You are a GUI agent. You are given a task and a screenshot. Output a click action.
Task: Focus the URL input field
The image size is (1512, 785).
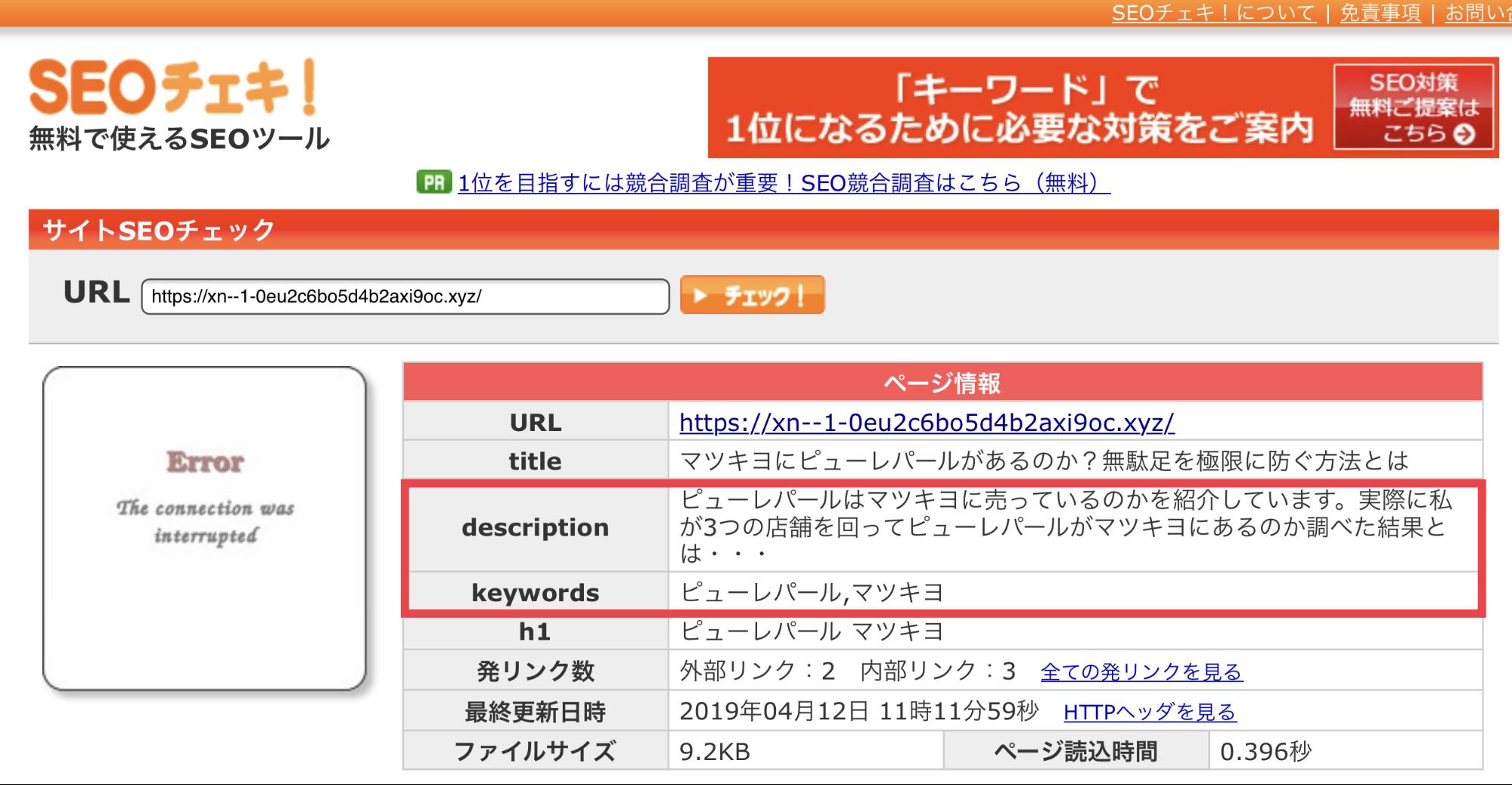[405, 296]
